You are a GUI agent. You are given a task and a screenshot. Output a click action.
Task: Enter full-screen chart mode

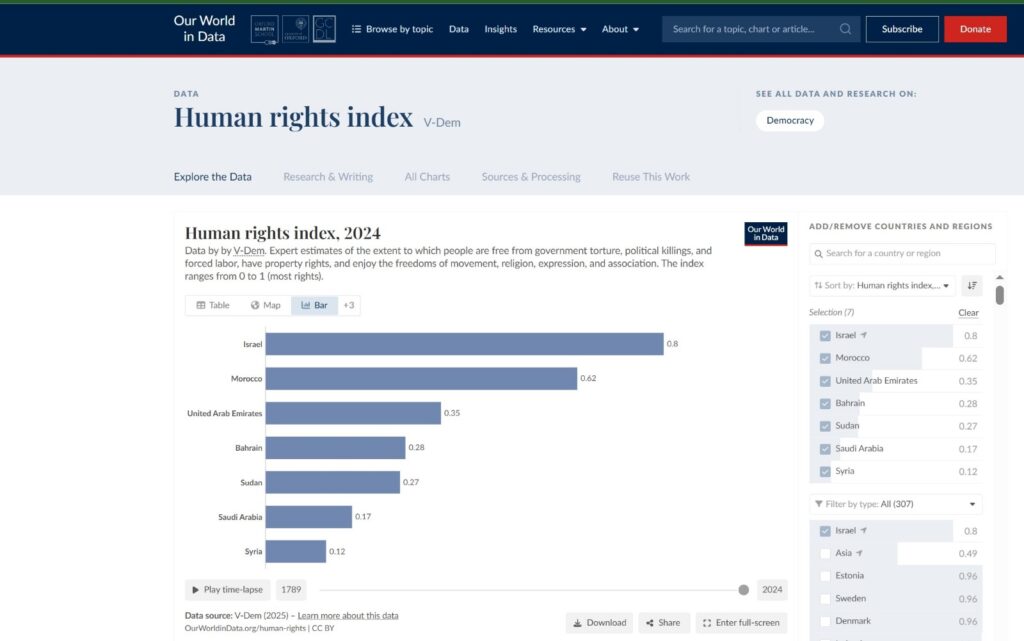pyautogui.click(x=741, y=622)
